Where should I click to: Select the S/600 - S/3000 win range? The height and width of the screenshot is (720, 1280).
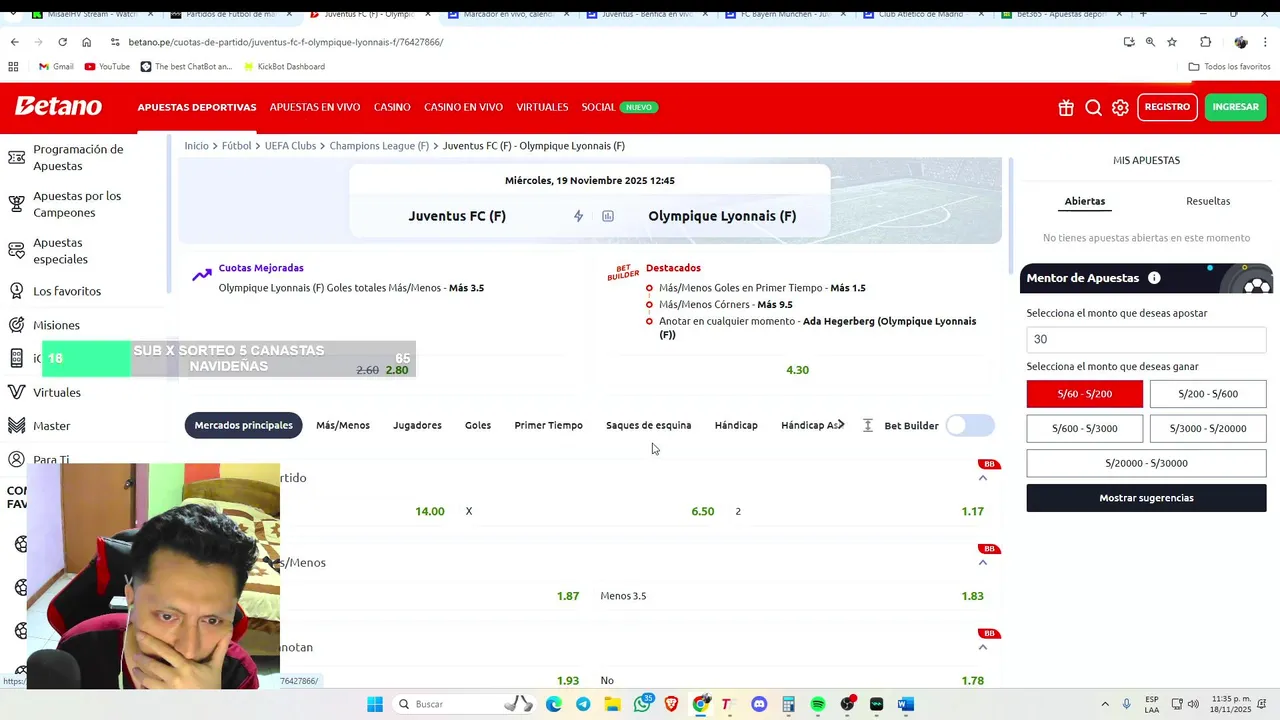coord(1085,428)
